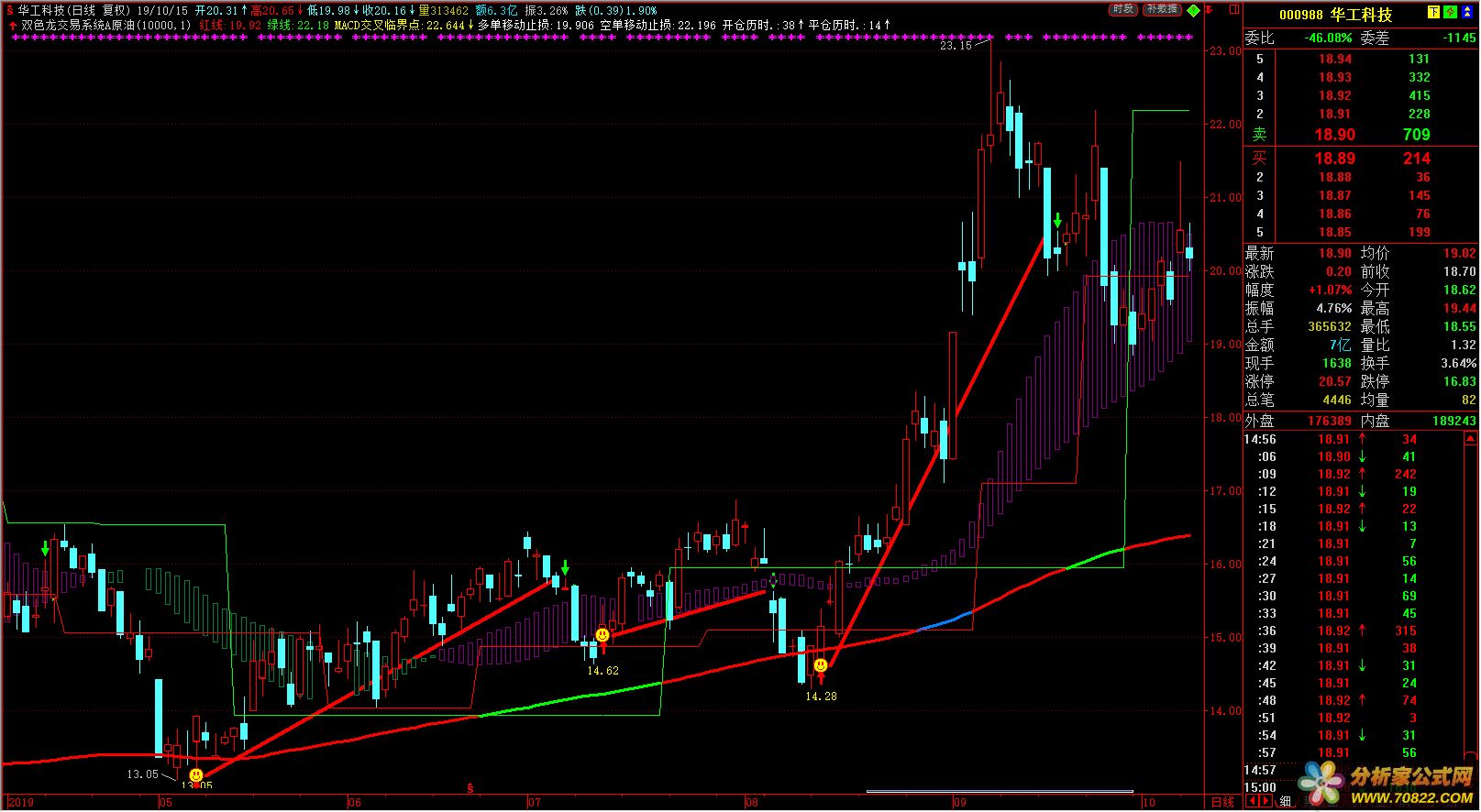Click the green diamond indicator icon

(x=1193, y=11)
